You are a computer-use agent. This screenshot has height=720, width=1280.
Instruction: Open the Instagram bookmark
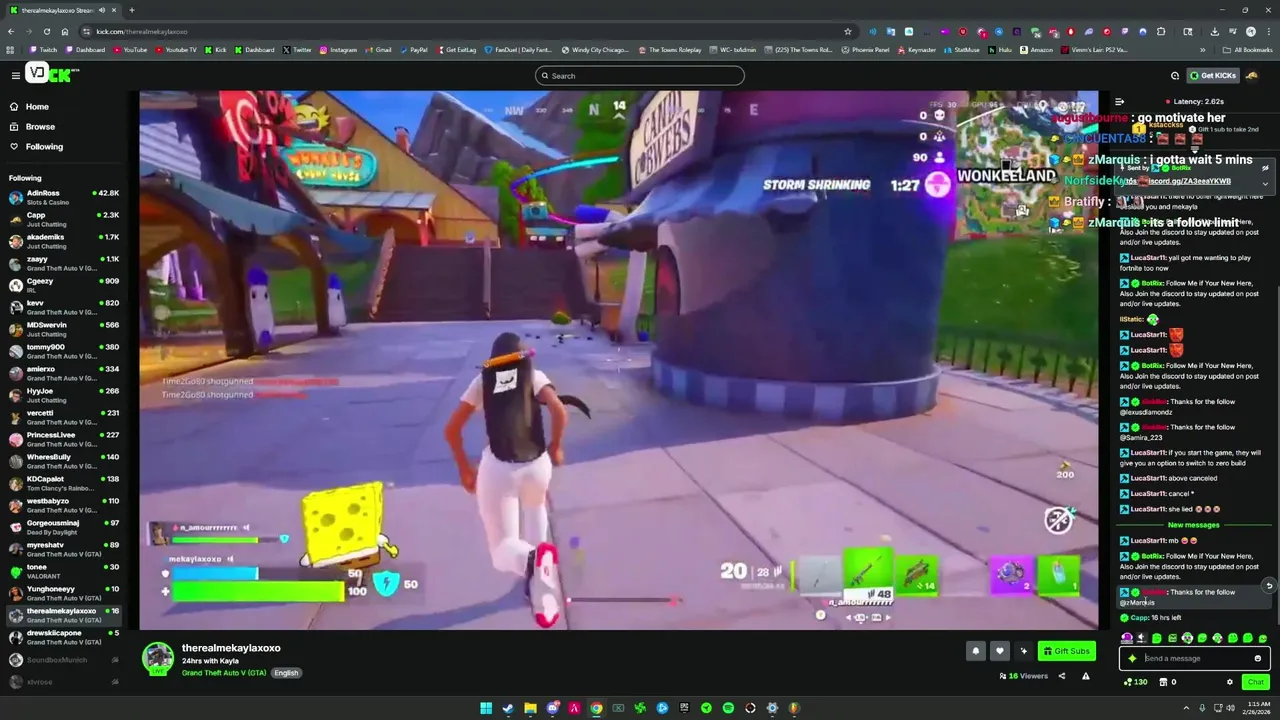click(338, 49)
